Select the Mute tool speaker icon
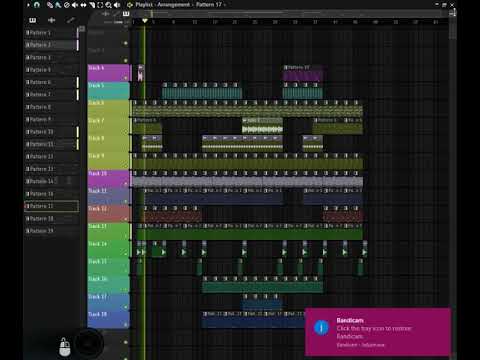The height and width of the screenshot is (360, 480). pyautogui.click(x=75, y=5)
